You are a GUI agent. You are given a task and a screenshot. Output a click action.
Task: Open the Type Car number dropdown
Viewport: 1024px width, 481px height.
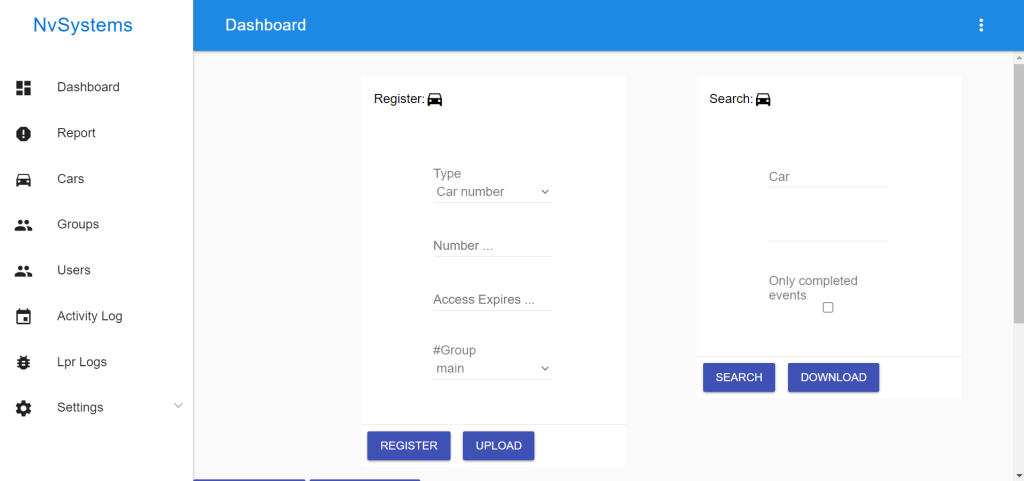[x=492, y=192]
